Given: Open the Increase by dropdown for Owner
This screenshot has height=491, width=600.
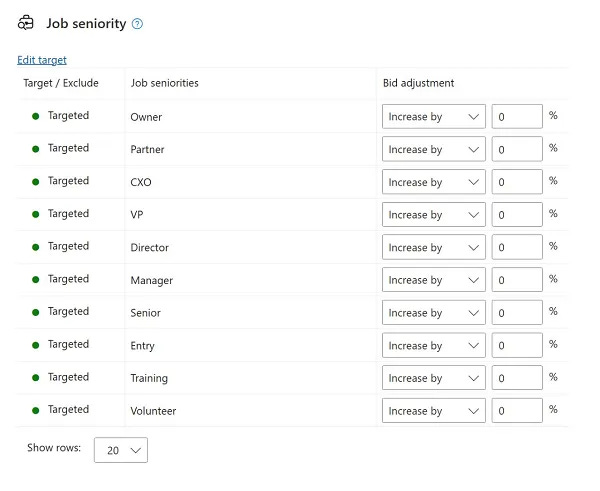Looking at the screenshot, I should [x=434, y=116].
